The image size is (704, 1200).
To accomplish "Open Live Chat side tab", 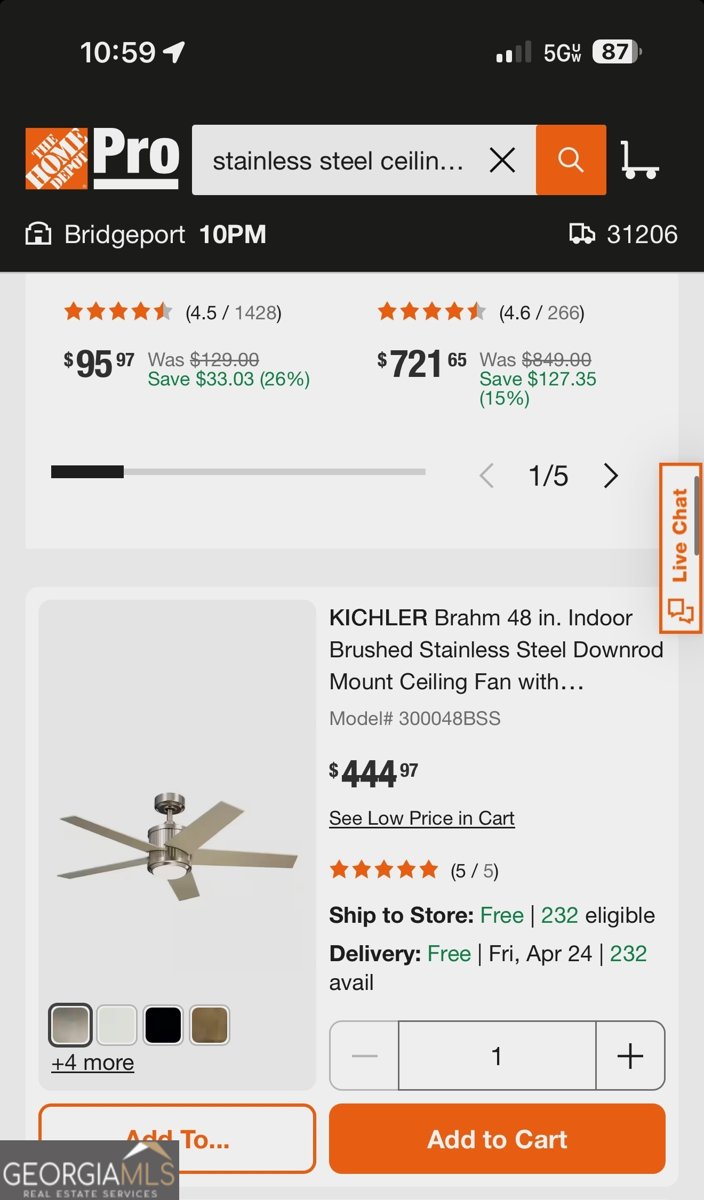I will point(680,548).
